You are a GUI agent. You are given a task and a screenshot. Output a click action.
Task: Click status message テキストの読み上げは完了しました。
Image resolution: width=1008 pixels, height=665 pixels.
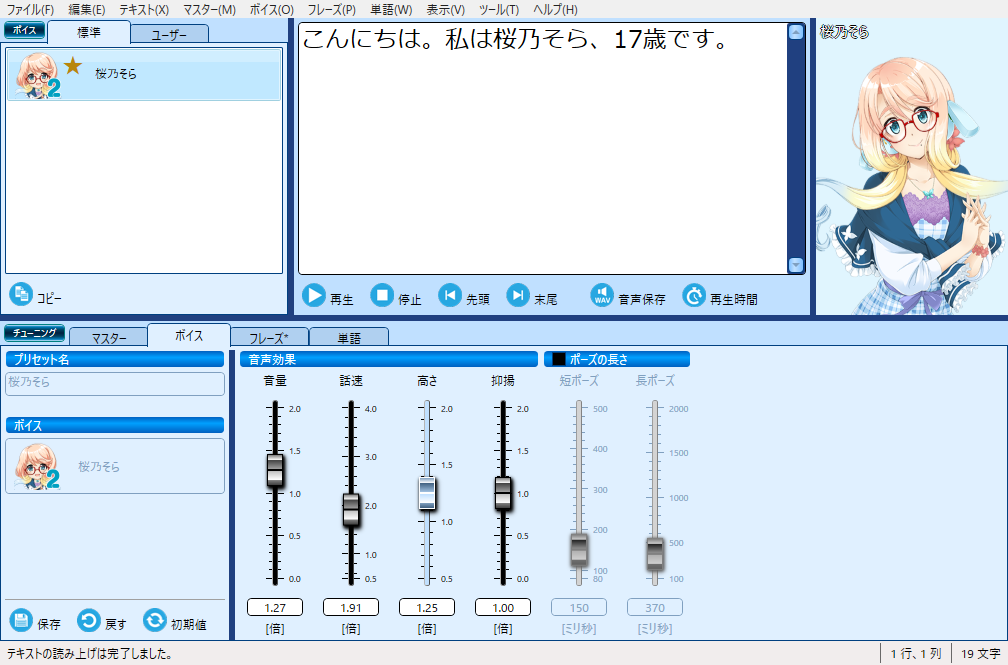coord(90,654)
